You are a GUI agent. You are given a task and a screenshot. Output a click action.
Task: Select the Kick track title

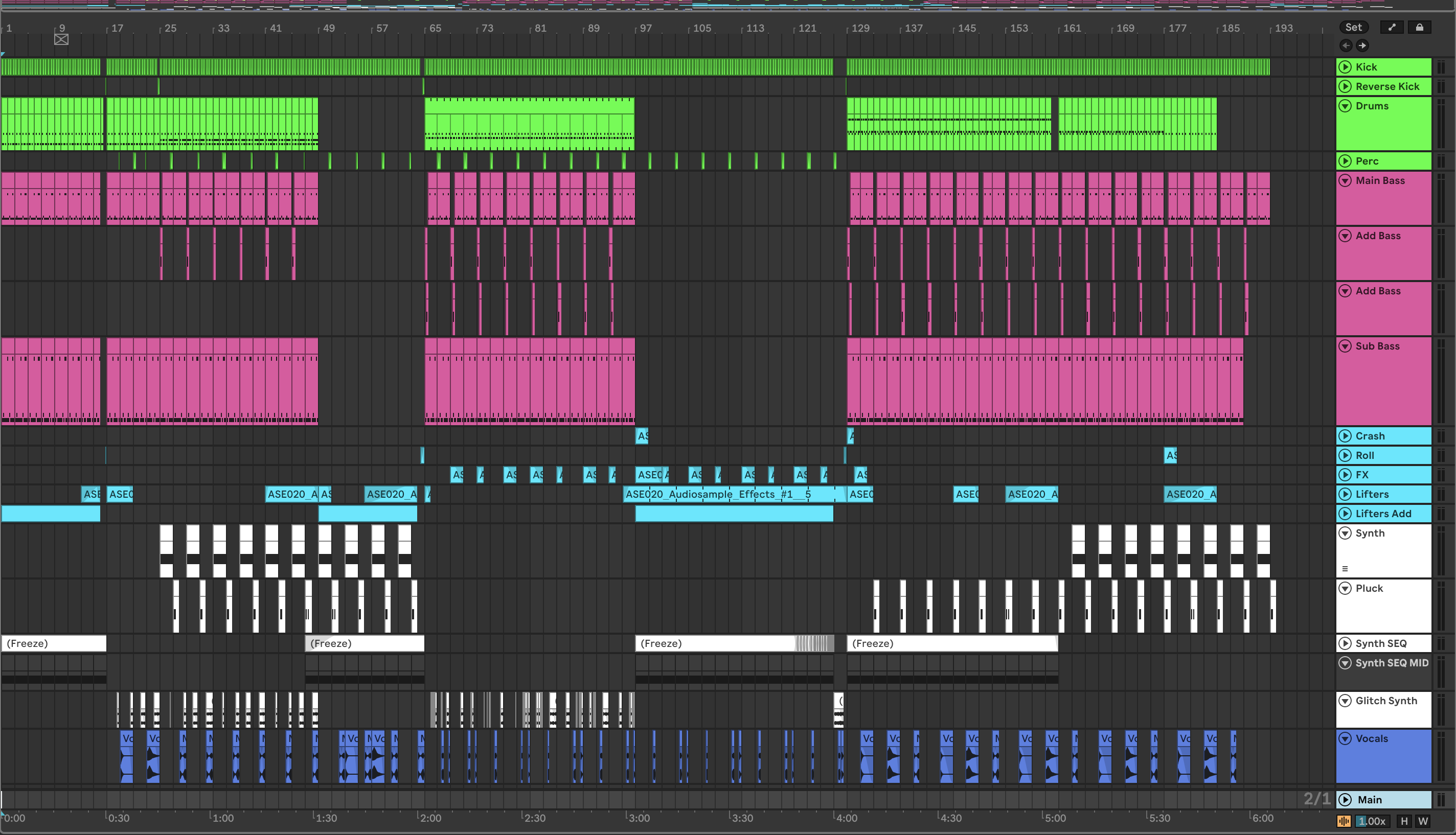coord(1366,67)
